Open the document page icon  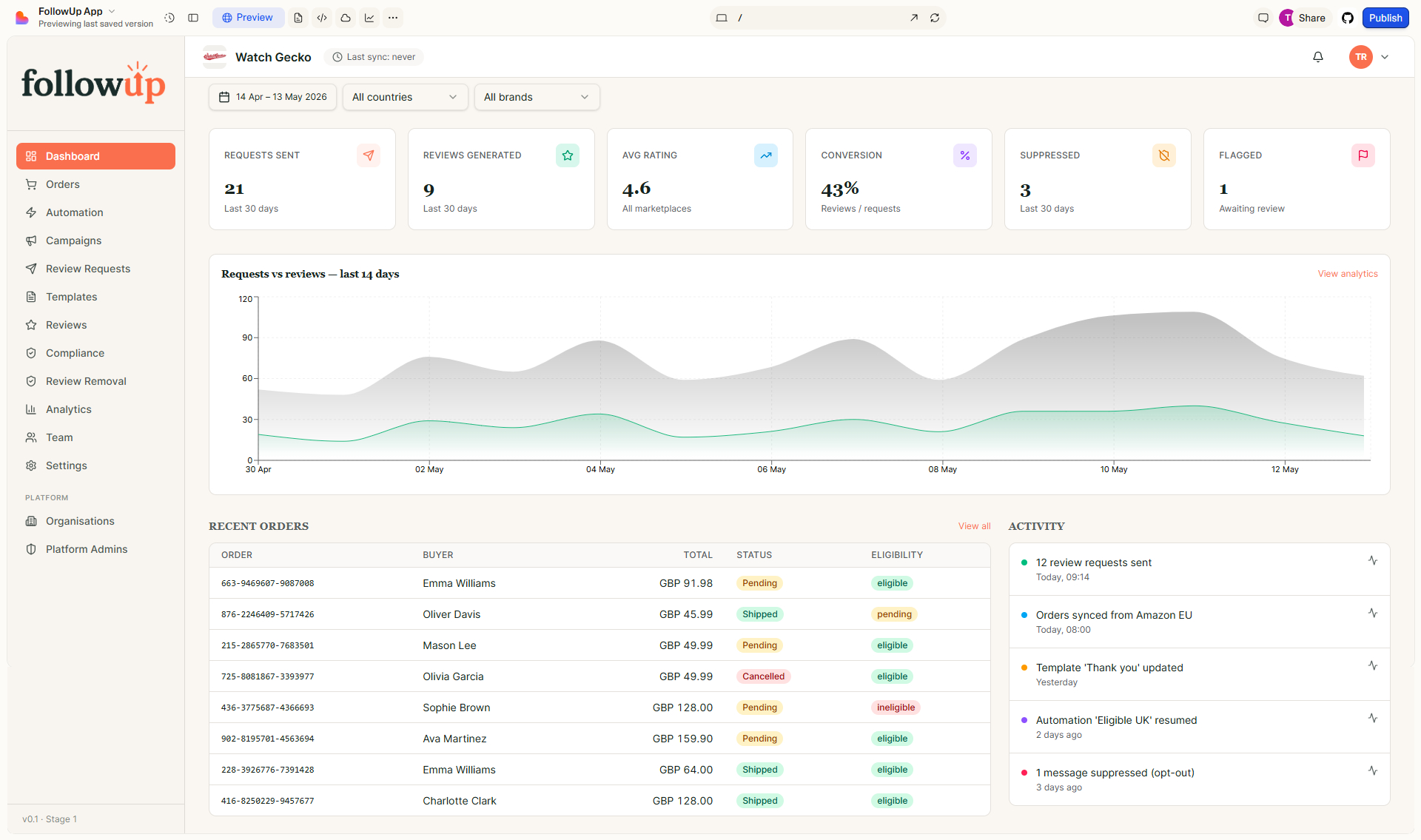point(298,18)
